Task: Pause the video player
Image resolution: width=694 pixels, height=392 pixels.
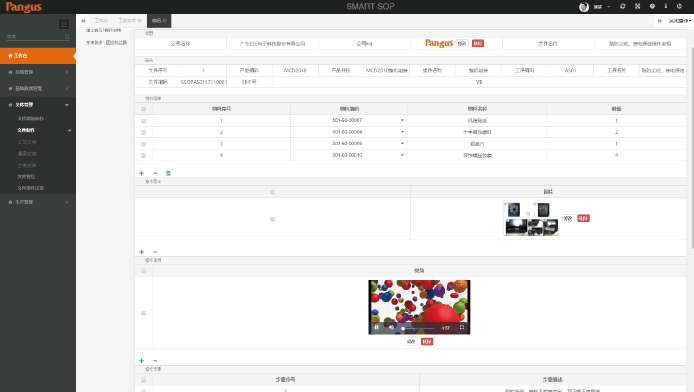Action: coord(376,327)
